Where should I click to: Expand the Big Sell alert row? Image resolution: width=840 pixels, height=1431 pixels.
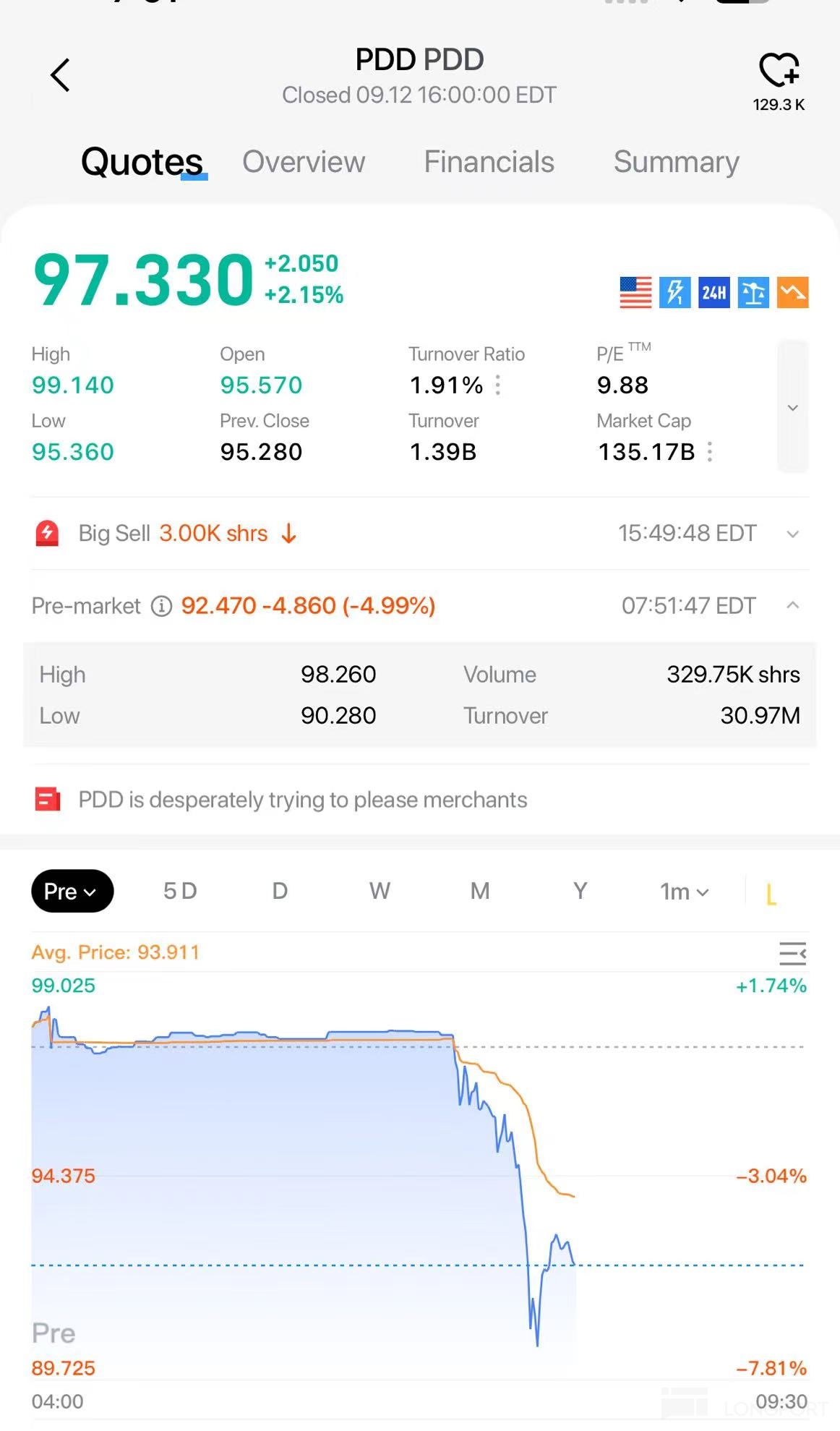point(793,534)
